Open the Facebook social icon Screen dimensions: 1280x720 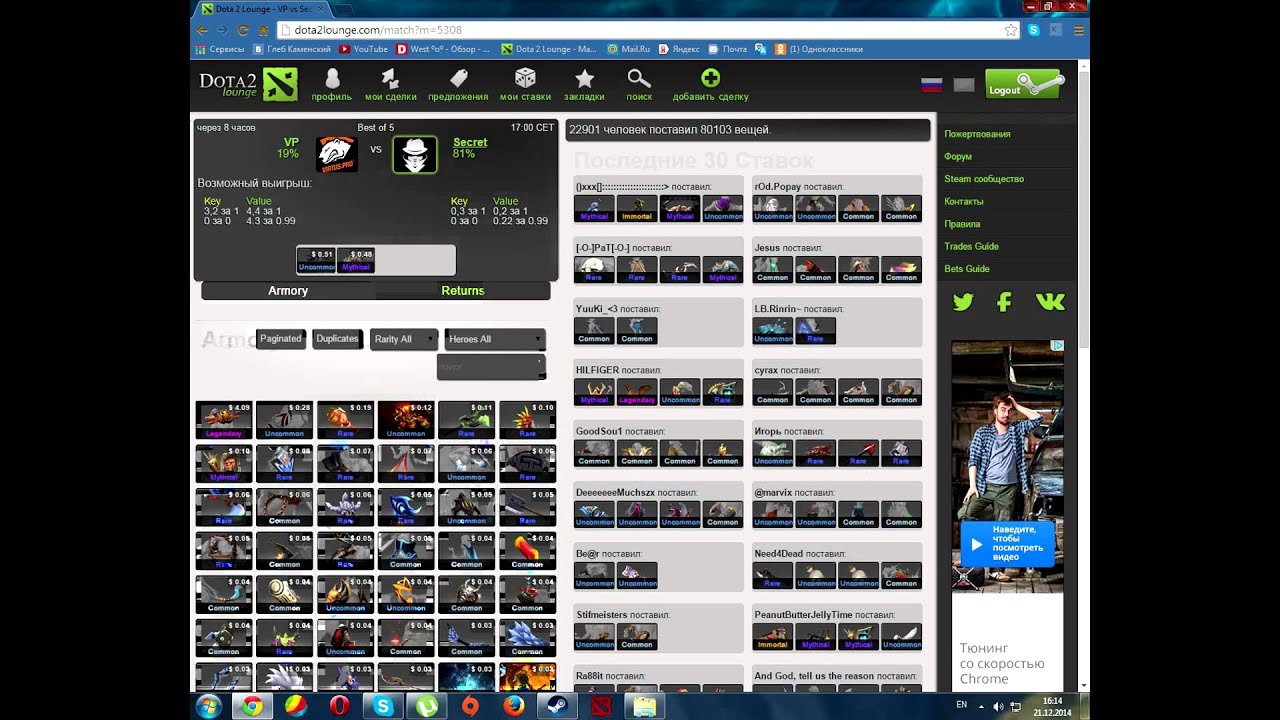pos(1004,302)
